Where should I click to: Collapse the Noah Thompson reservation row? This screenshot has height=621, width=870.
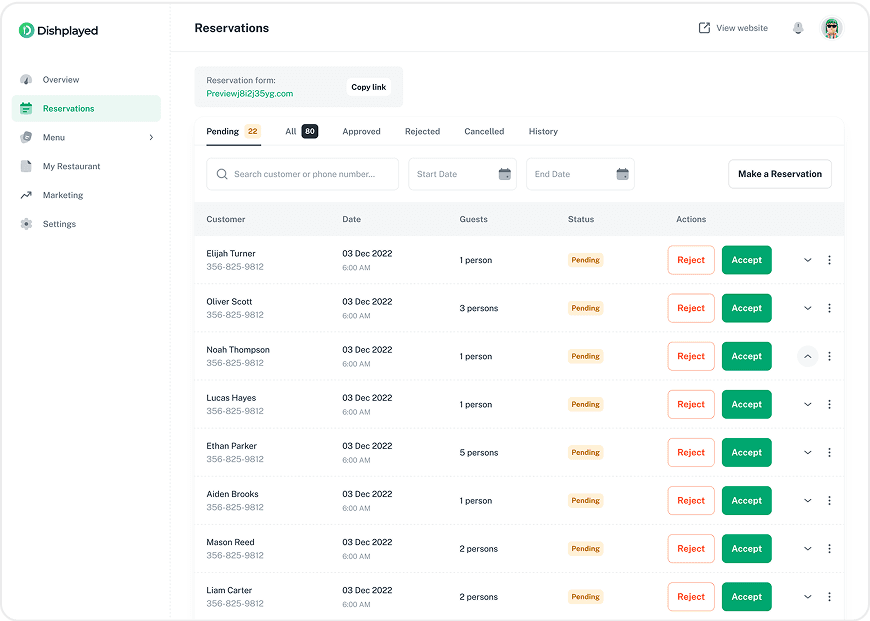(x=808, y=356)
